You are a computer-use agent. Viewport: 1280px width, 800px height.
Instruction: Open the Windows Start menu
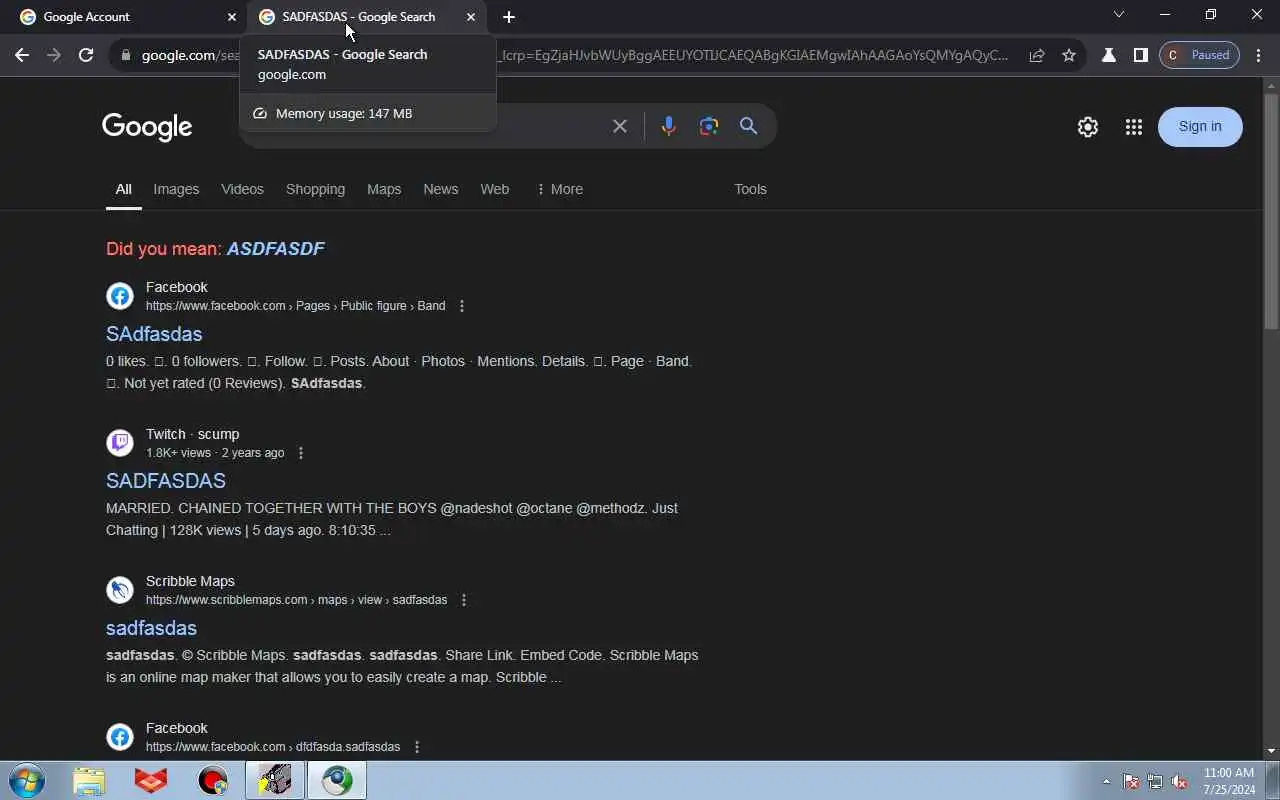click(26, 780)
